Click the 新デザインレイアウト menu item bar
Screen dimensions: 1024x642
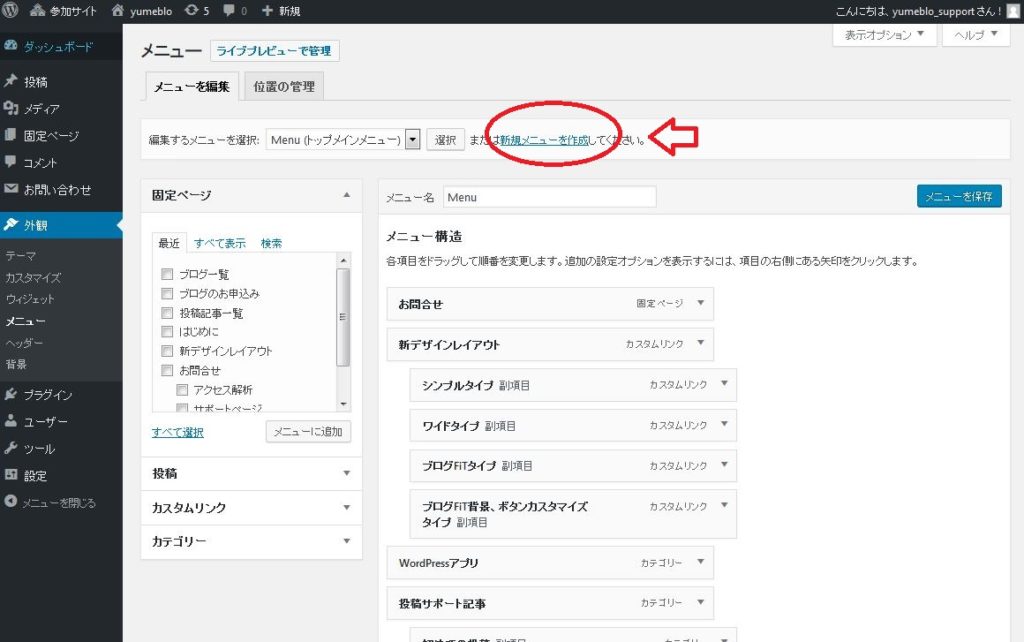click(x=550, y=344)
